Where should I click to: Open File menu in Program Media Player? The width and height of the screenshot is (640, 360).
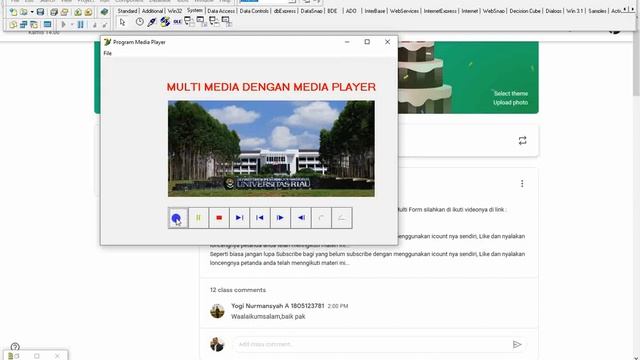click(107, 53)
